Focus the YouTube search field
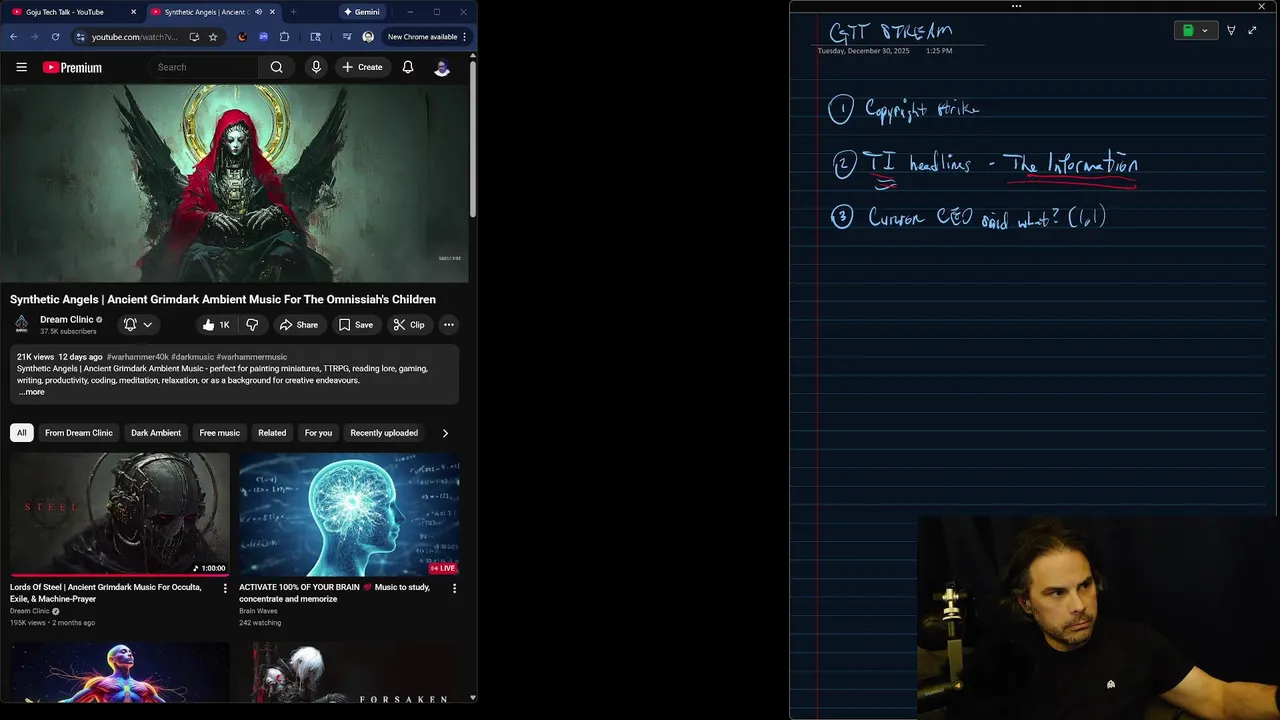 click(204, 67)
